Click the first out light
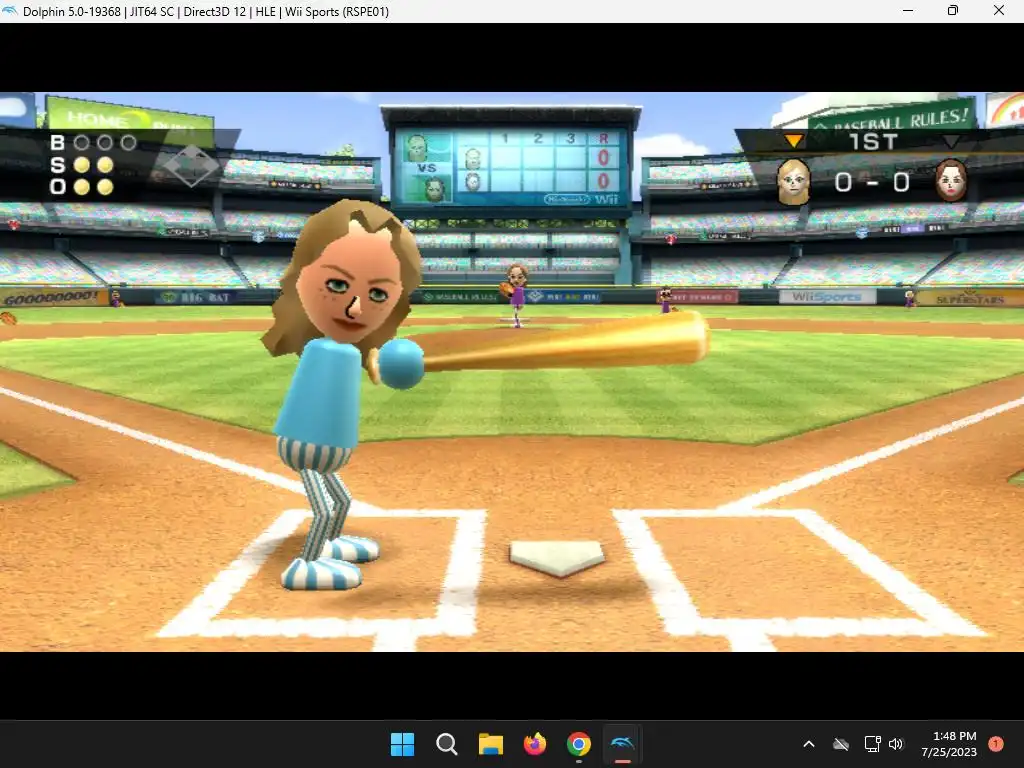 tap(82, 187)
